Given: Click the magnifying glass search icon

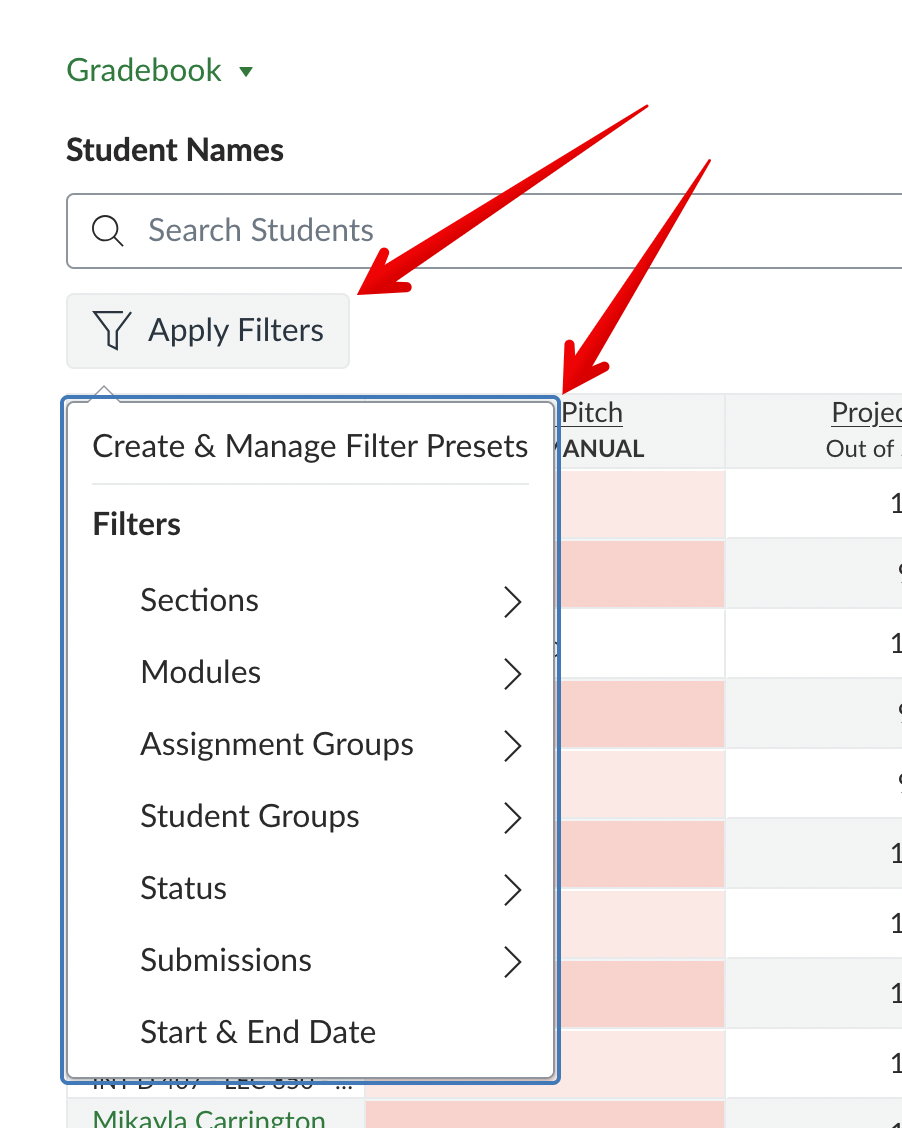Looking at the screenshot, I should [107, 231].
